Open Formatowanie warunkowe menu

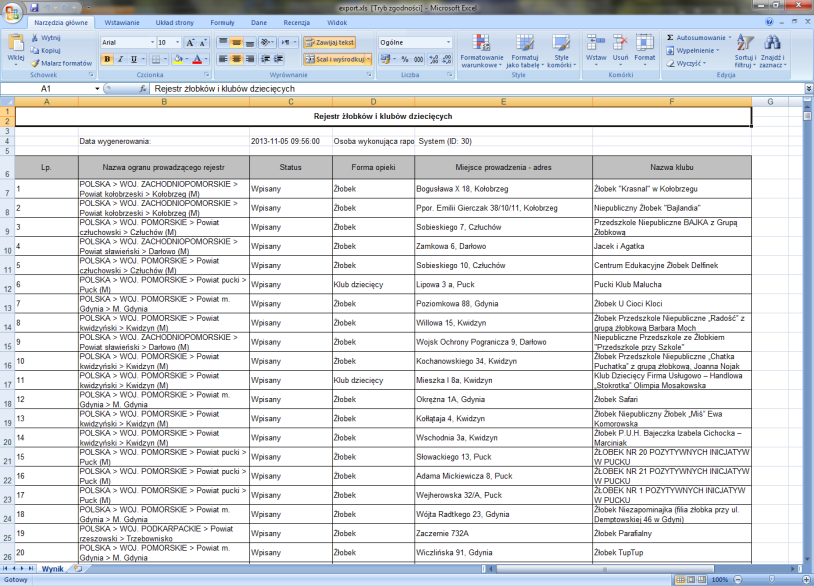tap(482, 51)
